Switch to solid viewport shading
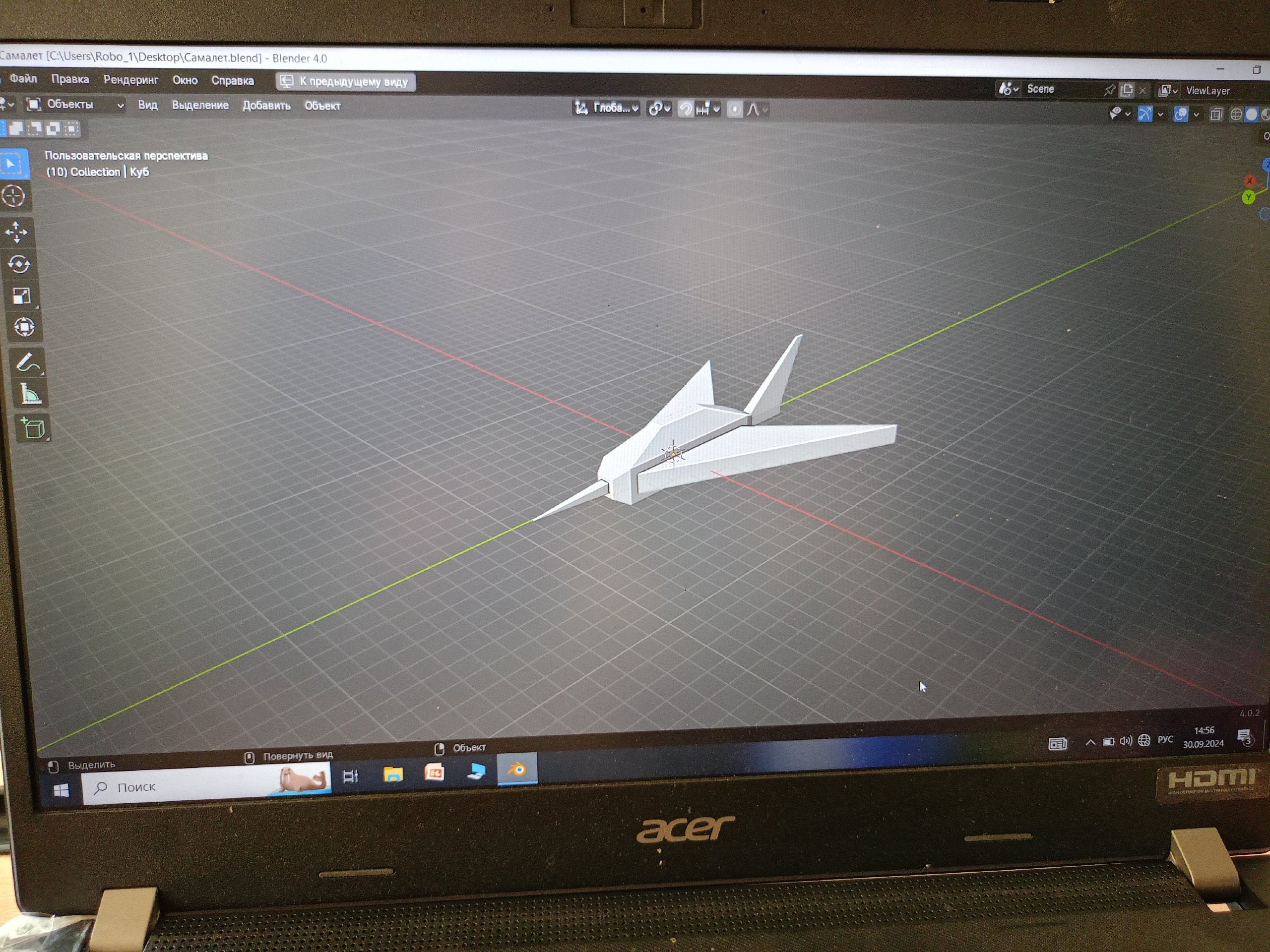 (1251, 115)
